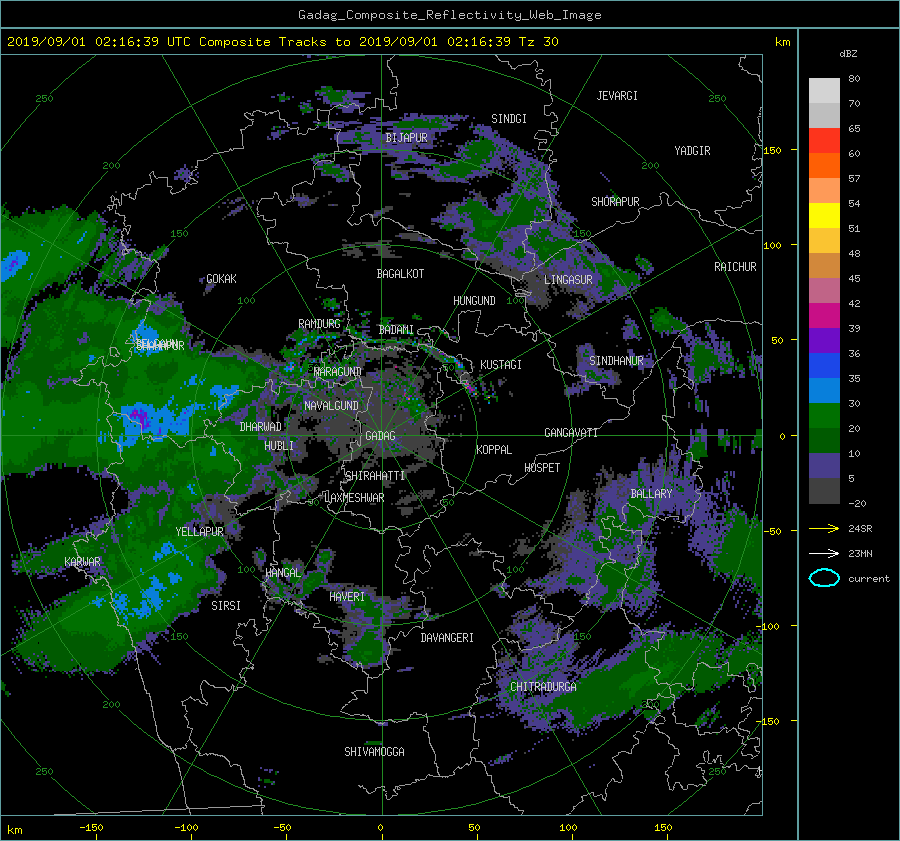Select the magenta 42–39 dBZ swatch

pos(824,316)
